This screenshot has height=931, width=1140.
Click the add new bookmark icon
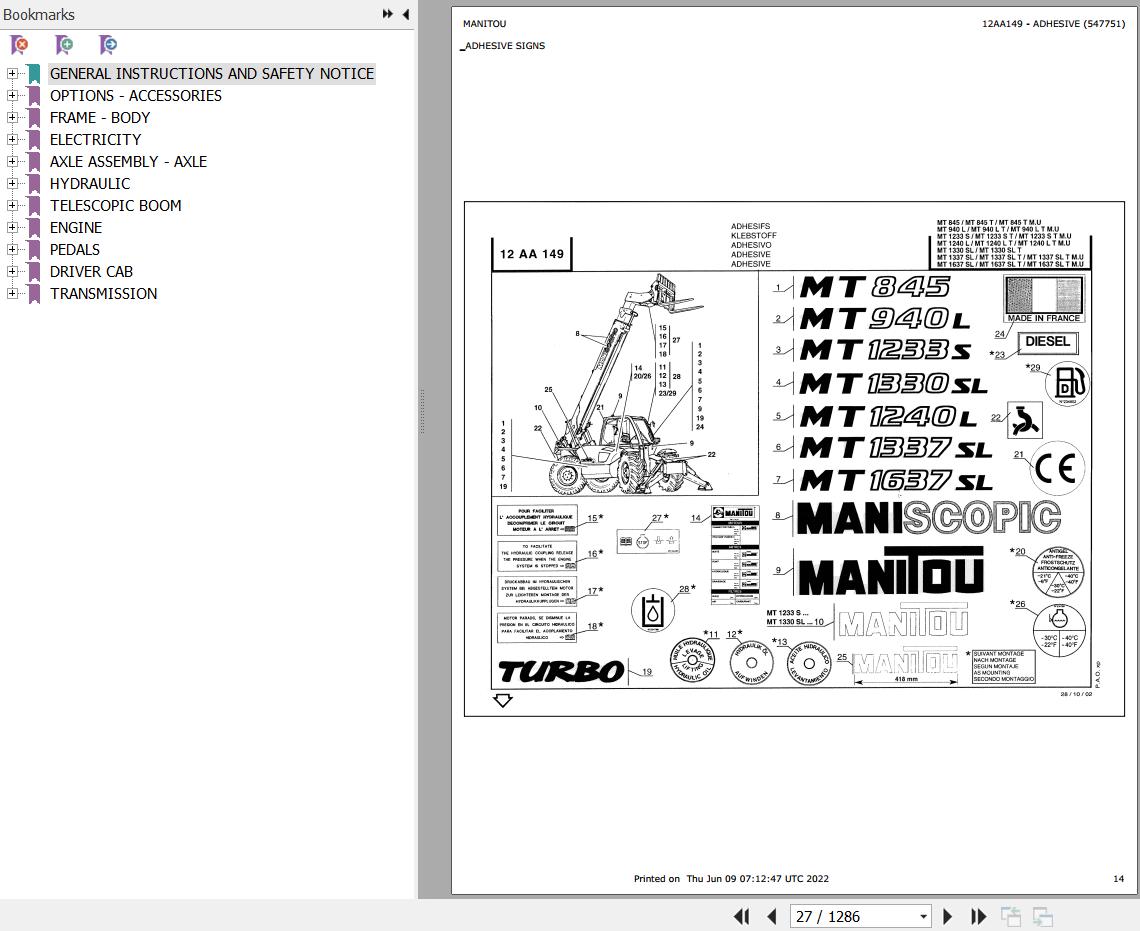[64, 45]
